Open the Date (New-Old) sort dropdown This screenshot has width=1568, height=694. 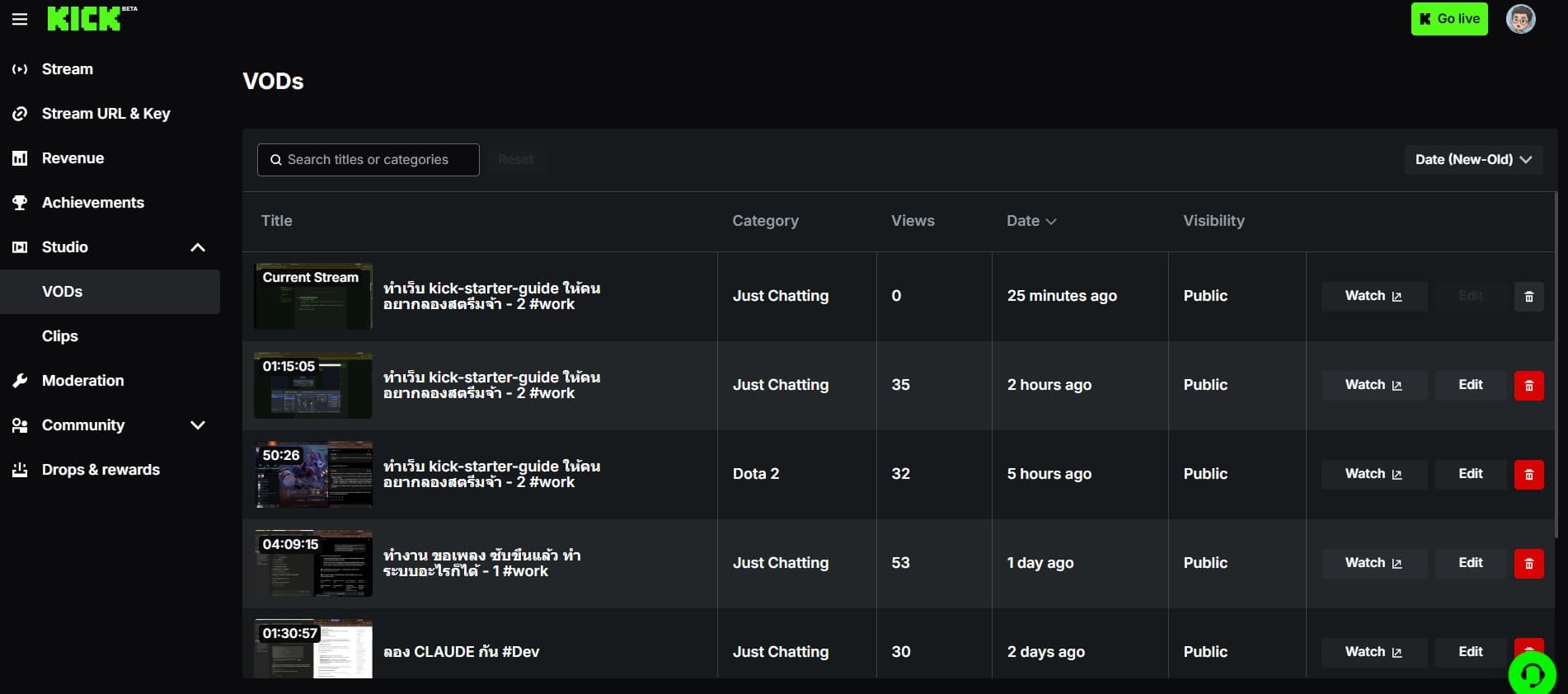(1473, 160)
